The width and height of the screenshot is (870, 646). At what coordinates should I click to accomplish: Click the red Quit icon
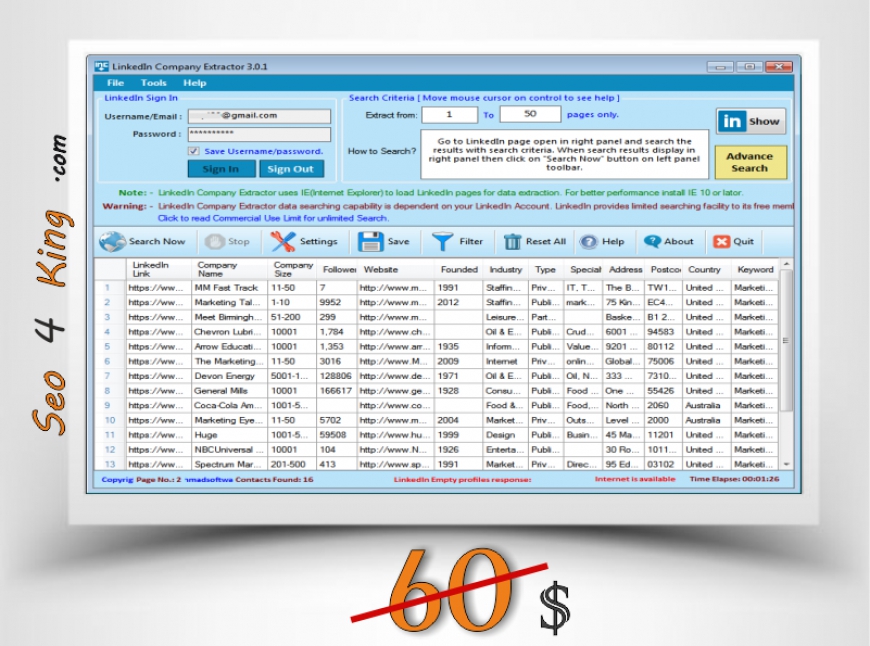[721, 241]
